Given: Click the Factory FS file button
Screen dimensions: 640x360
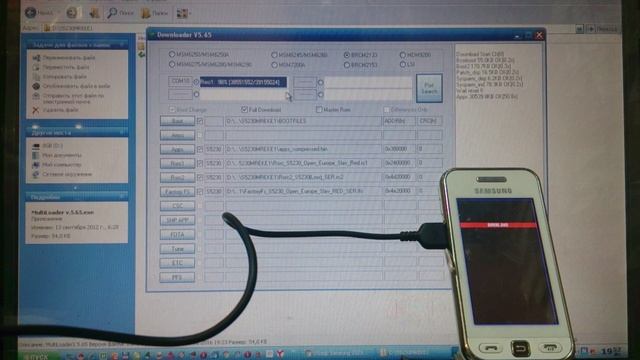Looking at the screenshot, I should [x=177, y=191].
